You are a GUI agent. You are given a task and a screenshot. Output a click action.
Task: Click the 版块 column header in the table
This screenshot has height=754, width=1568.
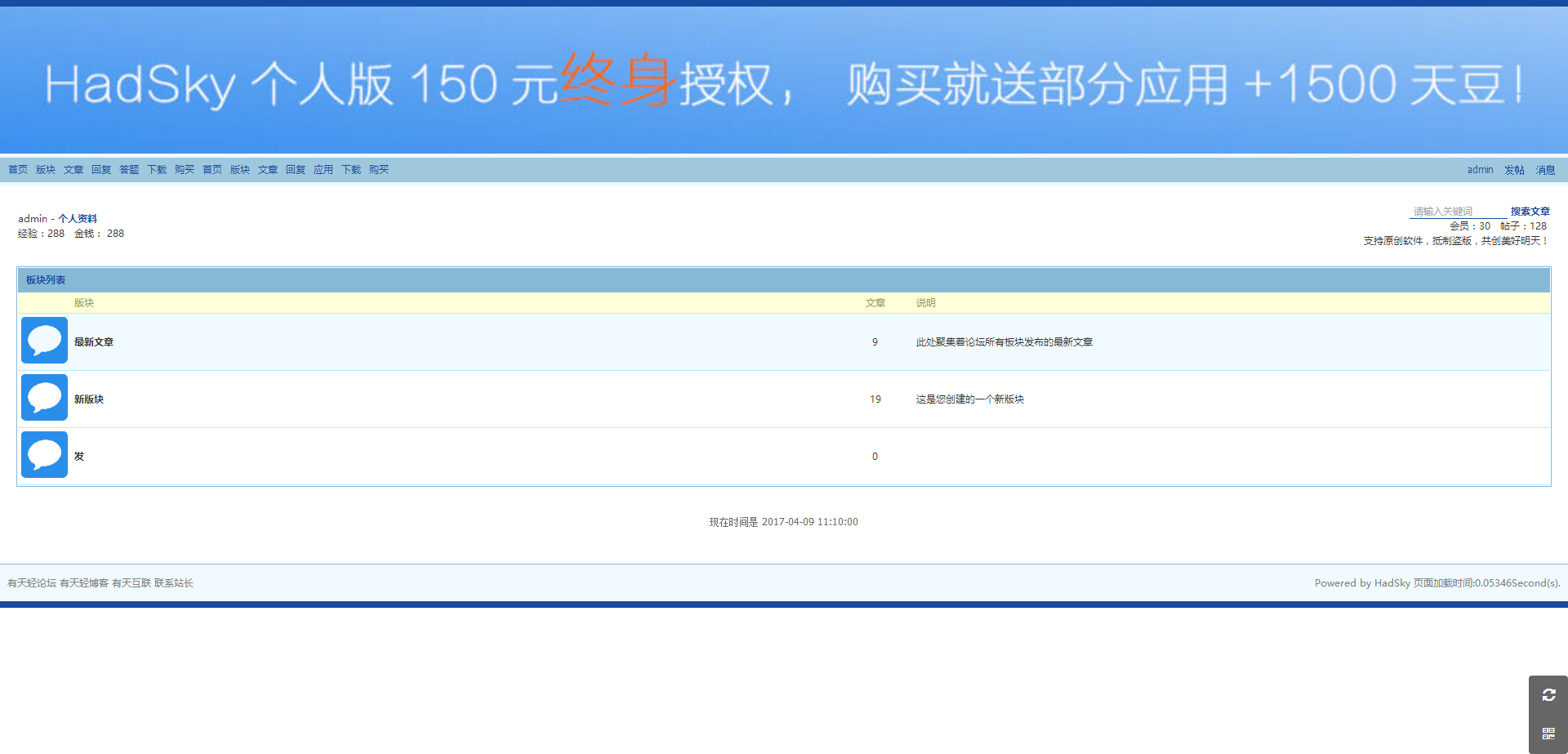(x=84, y=303)
